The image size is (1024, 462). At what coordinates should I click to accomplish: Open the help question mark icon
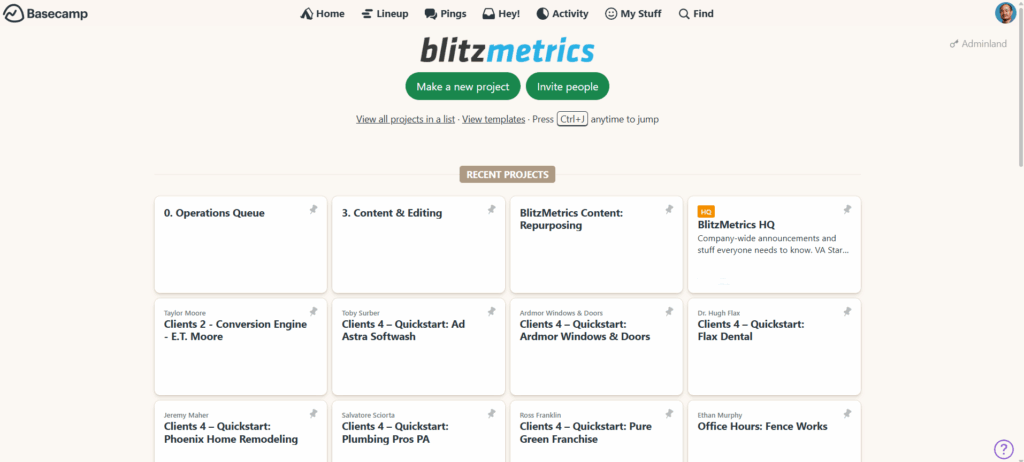tap(1004, 449)
